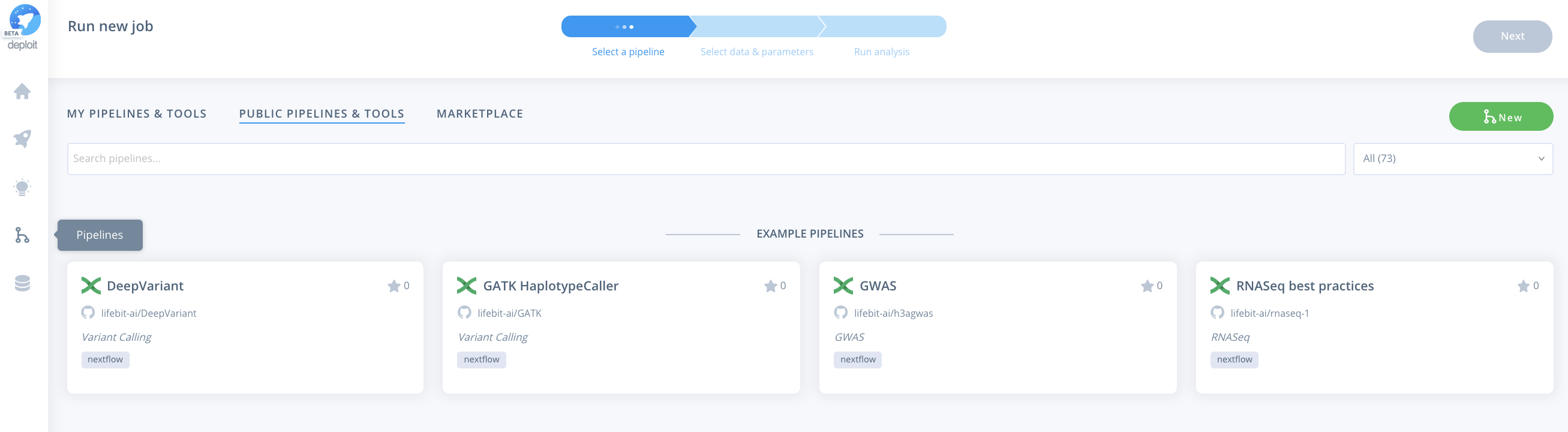Star the RNASeq best practices pipeline
This screenshot has height=432, width=1568.
(1523, 286)
